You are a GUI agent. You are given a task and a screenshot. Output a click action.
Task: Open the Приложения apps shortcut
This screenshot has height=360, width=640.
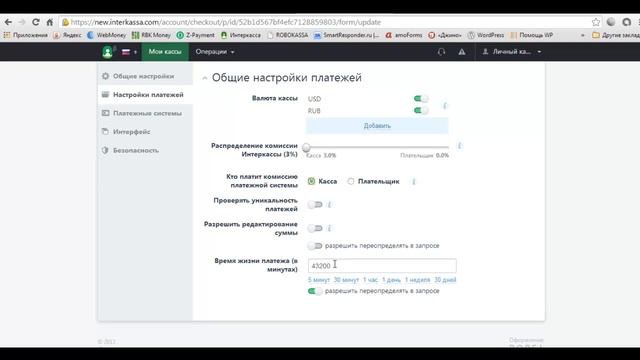tap(25, 36)
